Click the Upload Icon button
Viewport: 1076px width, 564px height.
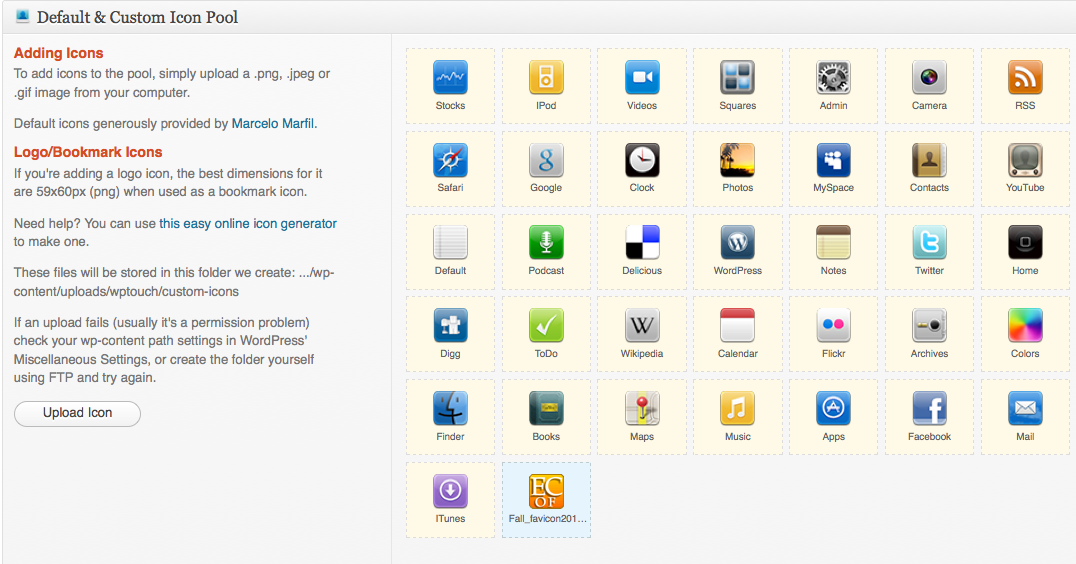77,413
